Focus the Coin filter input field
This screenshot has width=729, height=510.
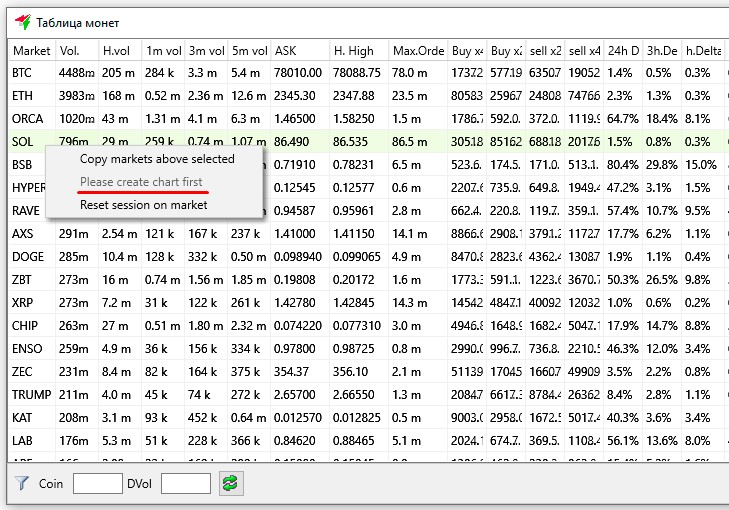(x=98, y=484)
